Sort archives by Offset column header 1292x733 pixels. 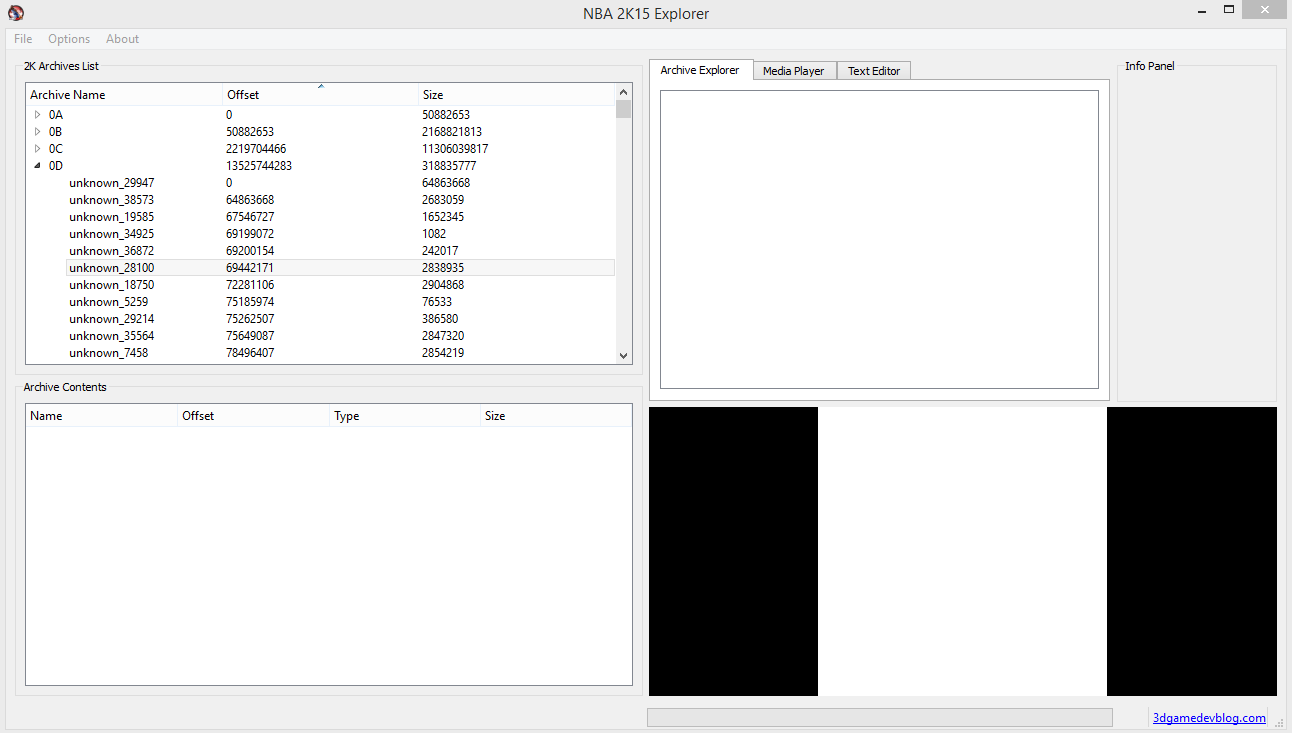[x=320, y=95]
